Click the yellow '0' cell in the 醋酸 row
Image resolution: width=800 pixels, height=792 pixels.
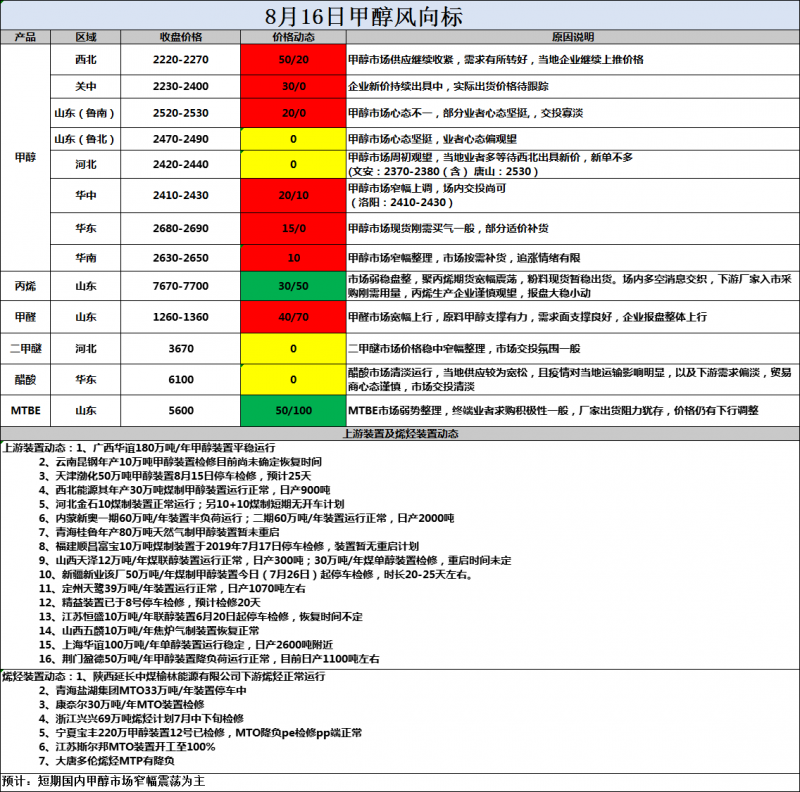[x=293, y=380]
